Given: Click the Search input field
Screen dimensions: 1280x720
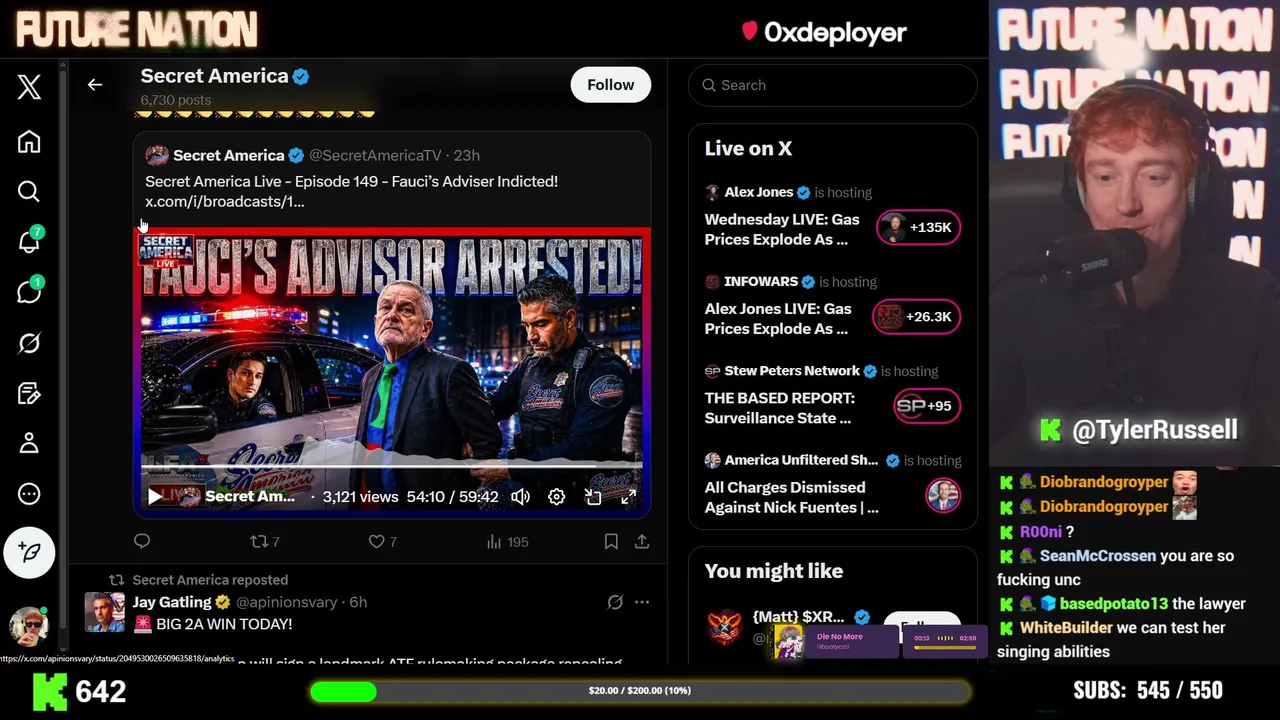Looking at the screenshot, I should click(832, 85).
